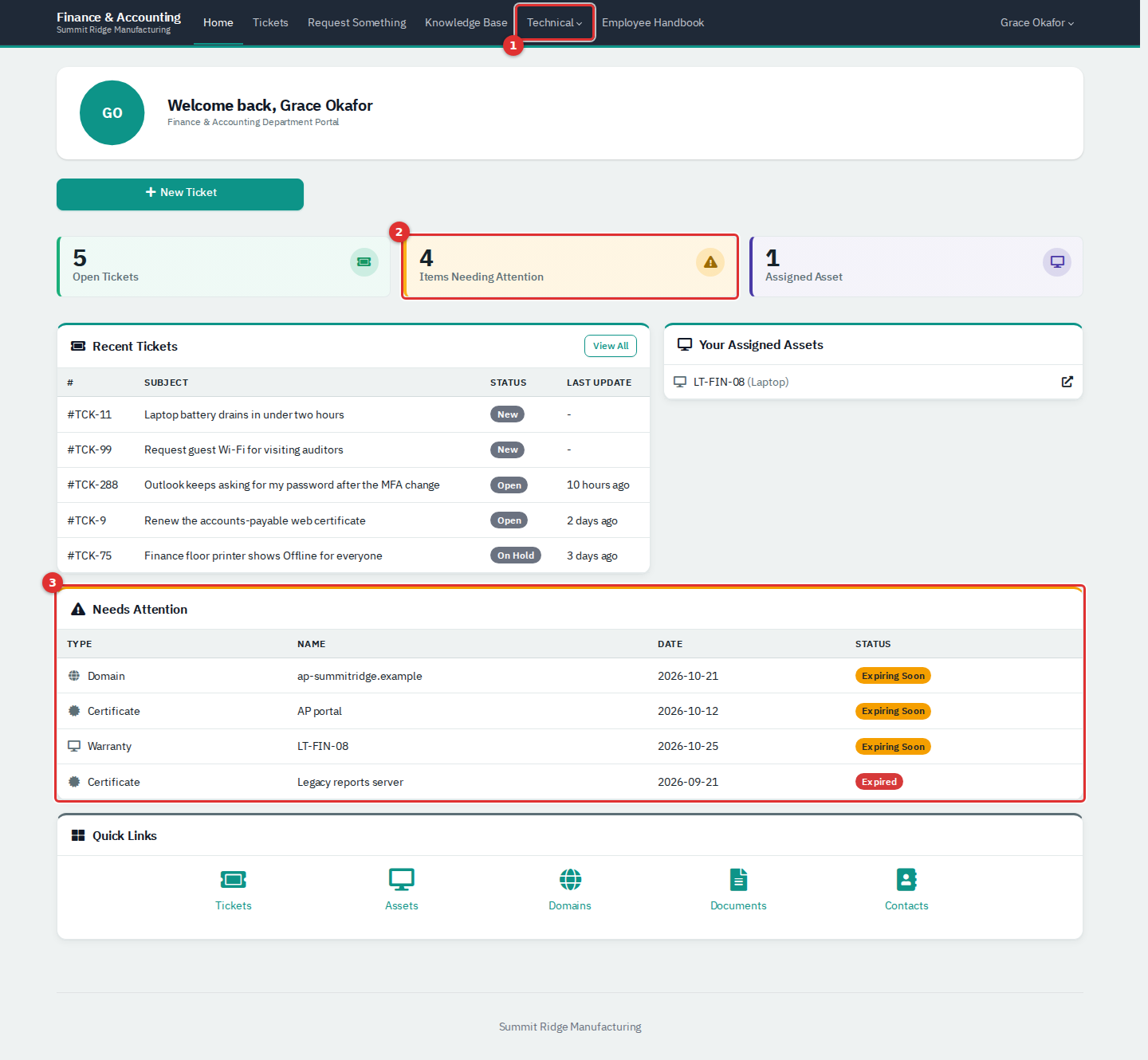Click the certificate icon for Legacy reports server
Image resolution: width=1148 pixels, height=1060 pixels.
click(74, 782)
